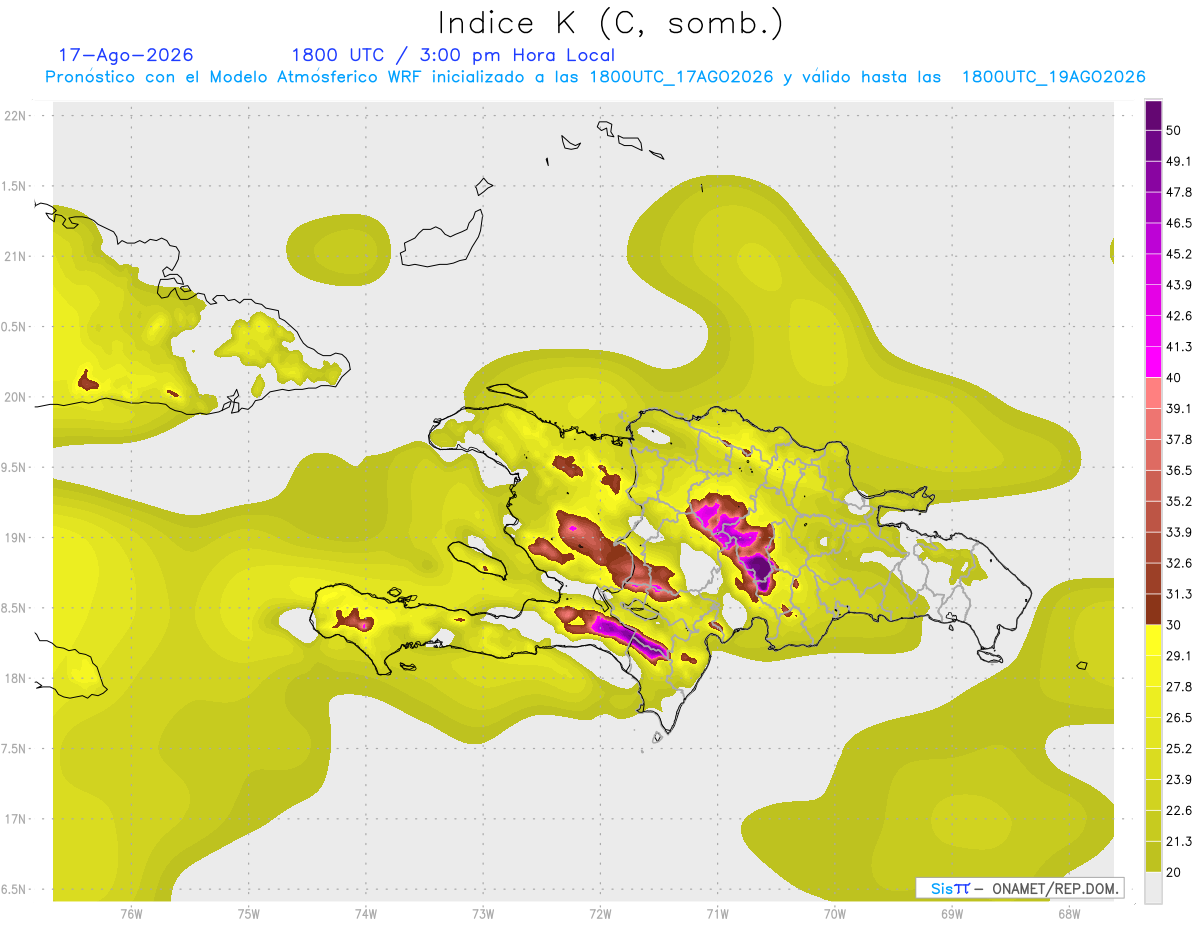
Task: Click the '75W' longitude axis label
Action: pyautogui.click(x=248, y=913)
